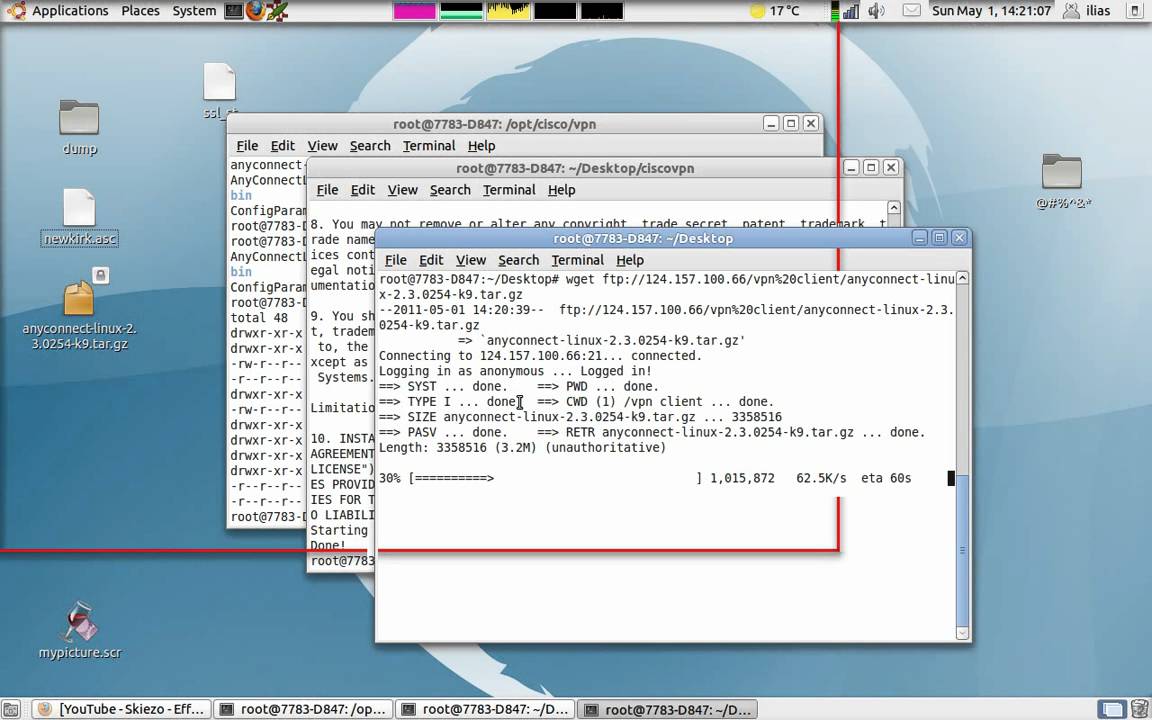Open Help menu in Desktop terminal
Viewport: 1152px width, 720px height.
tap(630, 260)
